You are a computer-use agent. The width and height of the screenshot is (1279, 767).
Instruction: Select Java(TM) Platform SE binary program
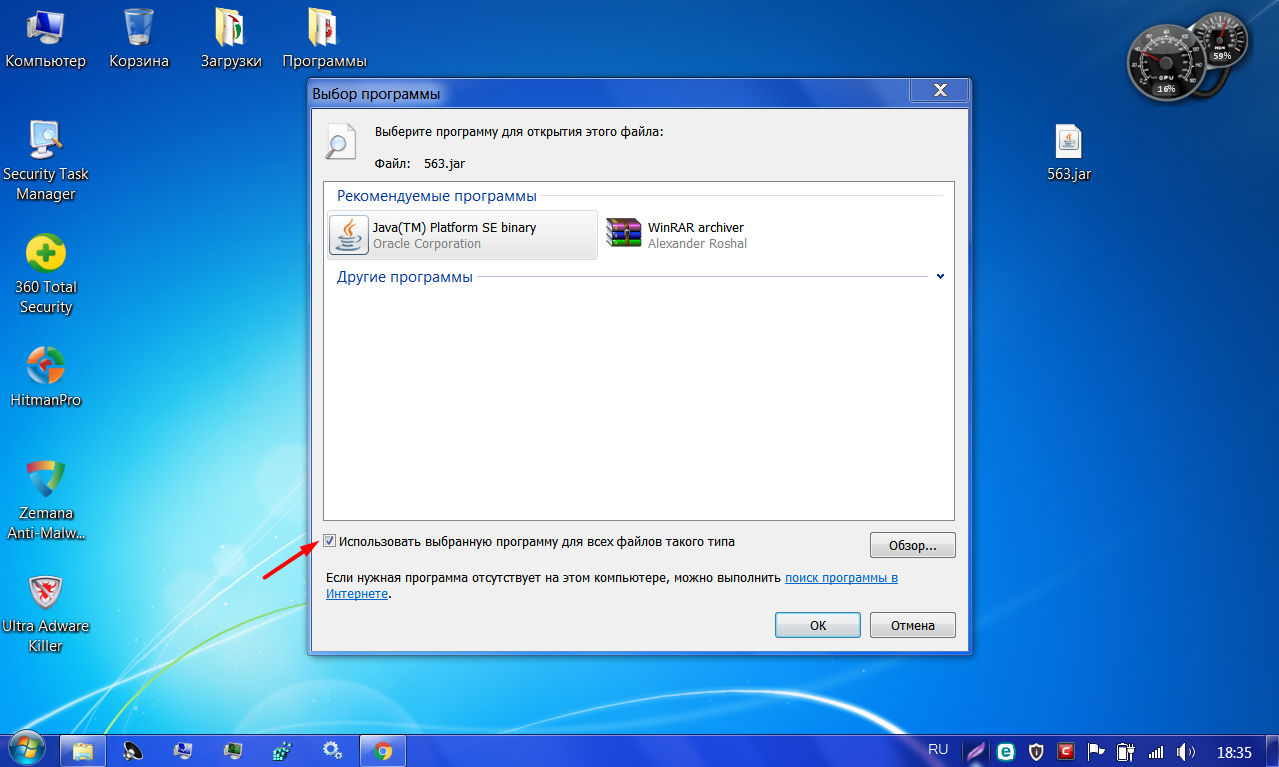[462, 235]
